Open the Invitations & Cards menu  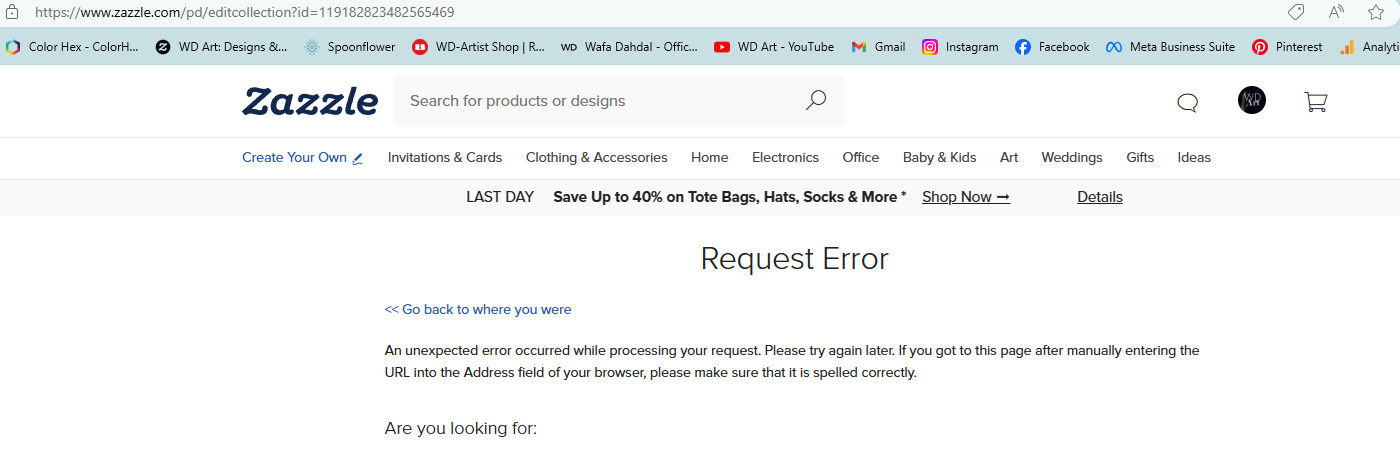[x=445, y=157]
